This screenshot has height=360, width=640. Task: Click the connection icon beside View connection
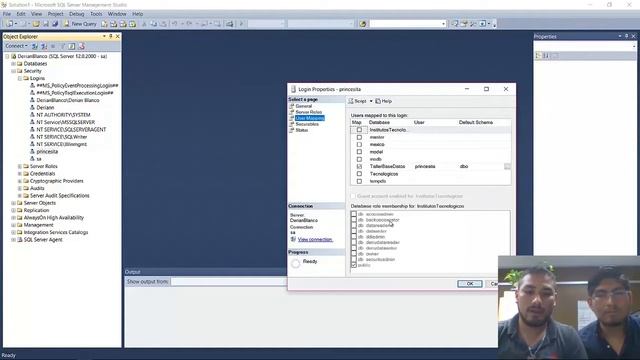[x=293, y=239]
